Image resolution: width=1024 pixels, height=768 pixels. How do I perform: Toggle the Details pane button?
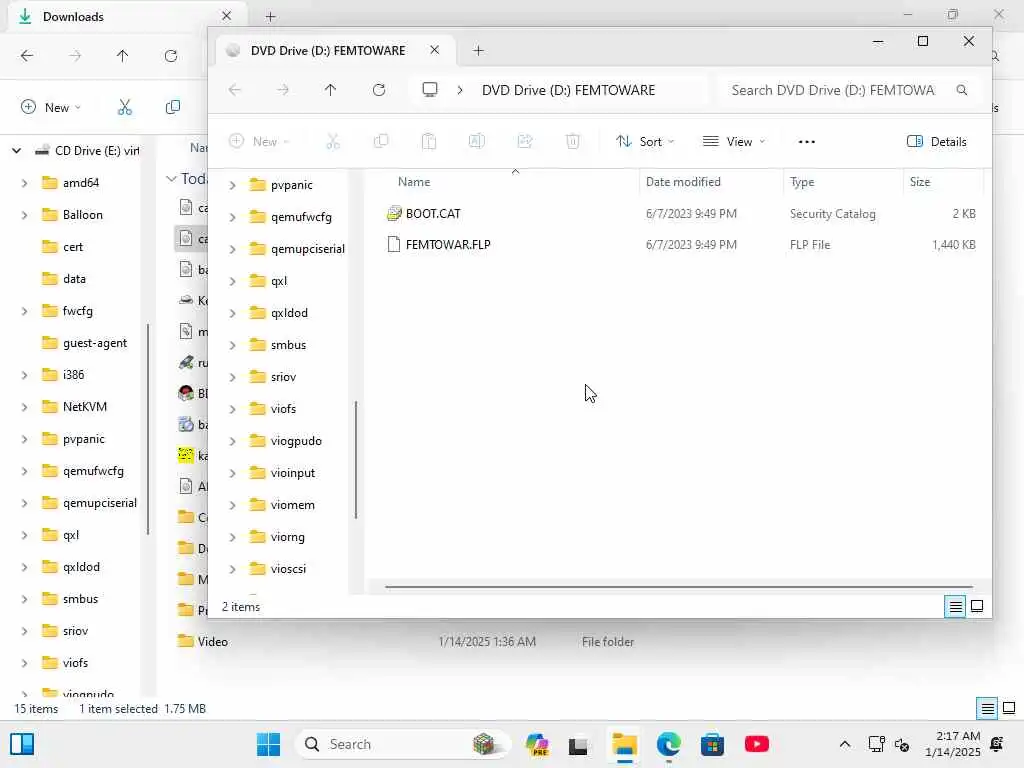936,142
